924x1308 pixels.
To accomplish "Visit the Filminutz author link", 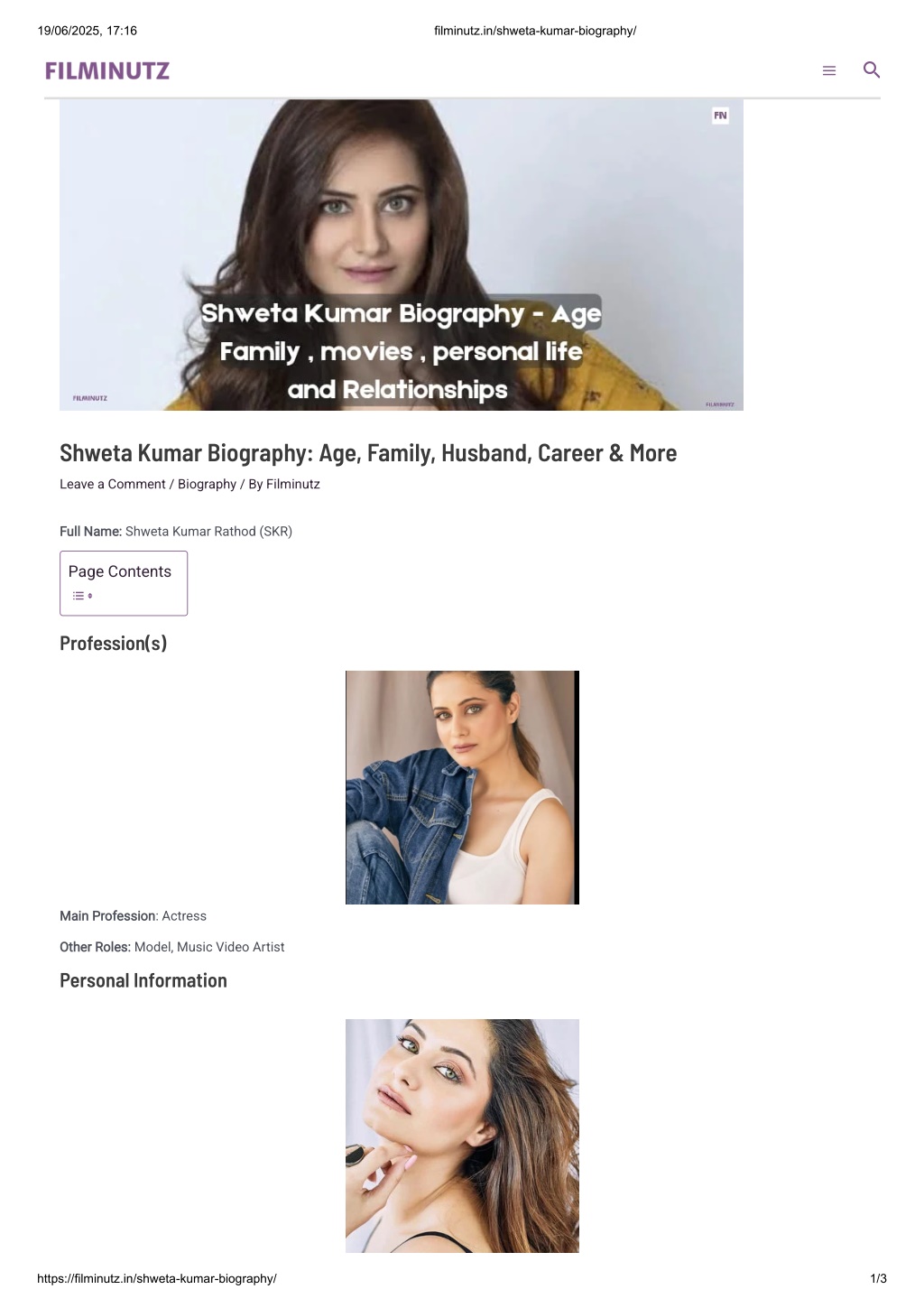I will [x=293, y=484].
